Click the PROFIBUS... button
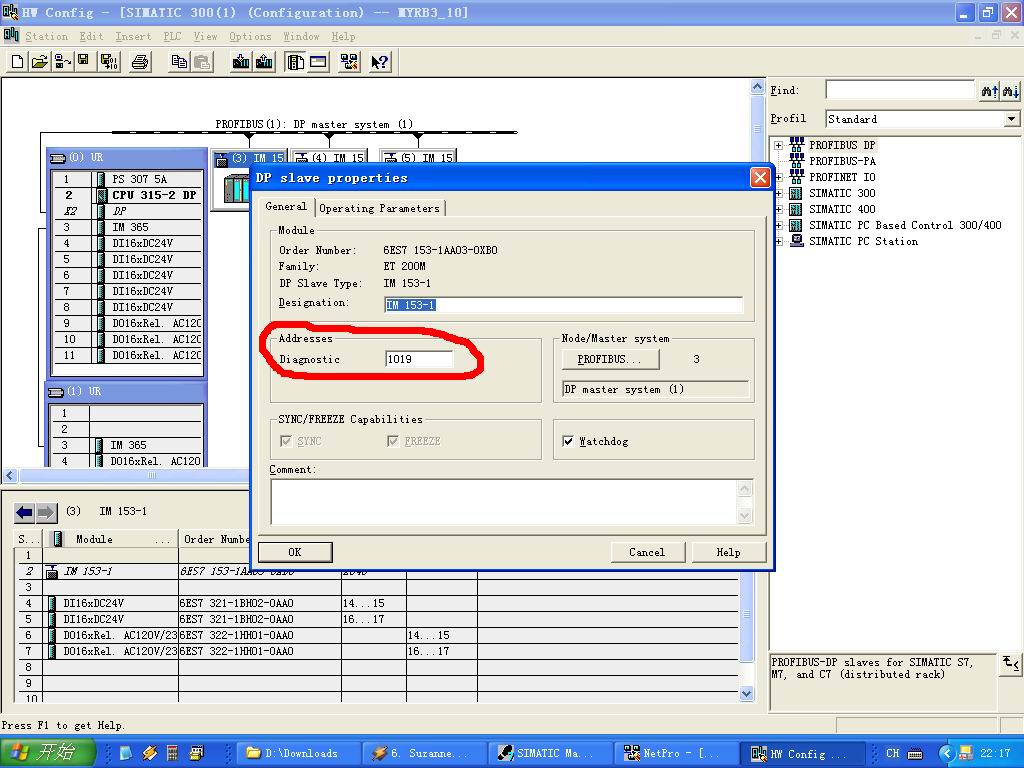Viewport: 1024px width, 768px height. click(610, 359)
